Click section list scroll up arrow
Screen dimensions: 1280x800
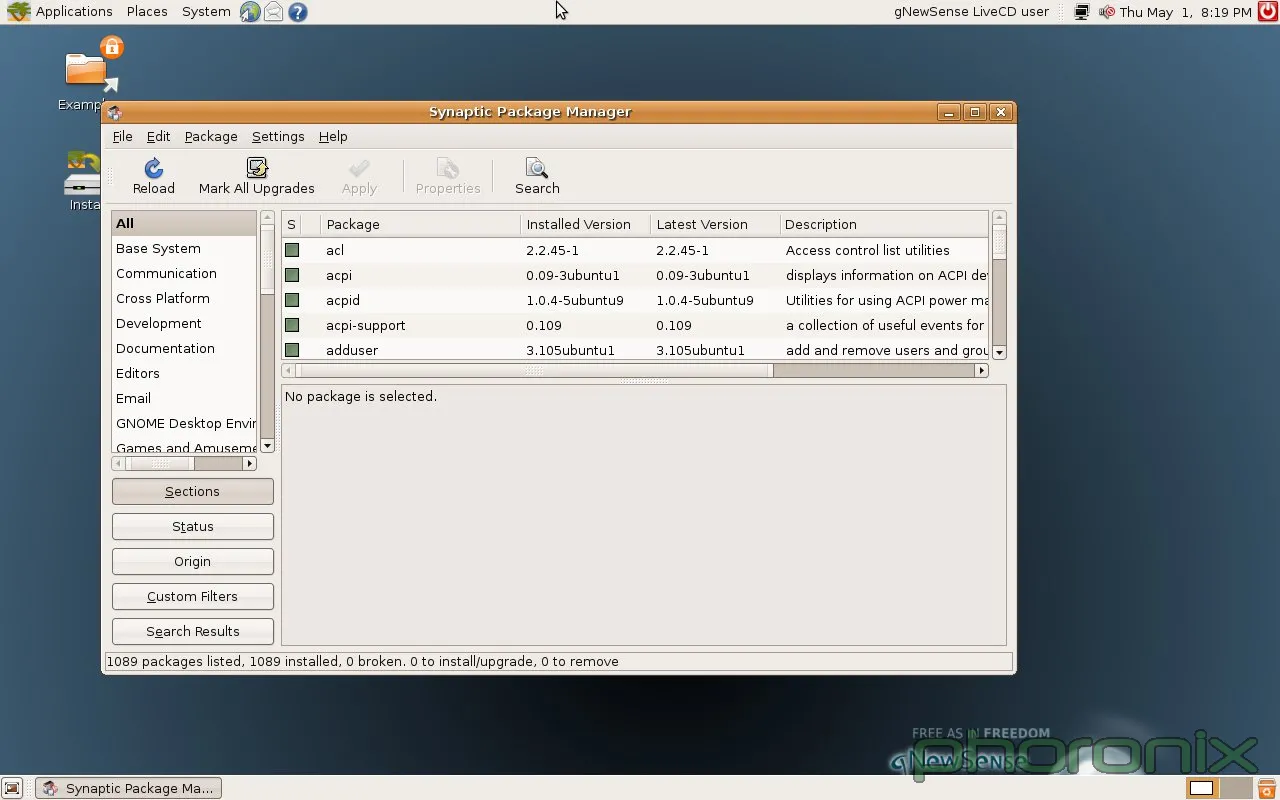click(267, 217)
